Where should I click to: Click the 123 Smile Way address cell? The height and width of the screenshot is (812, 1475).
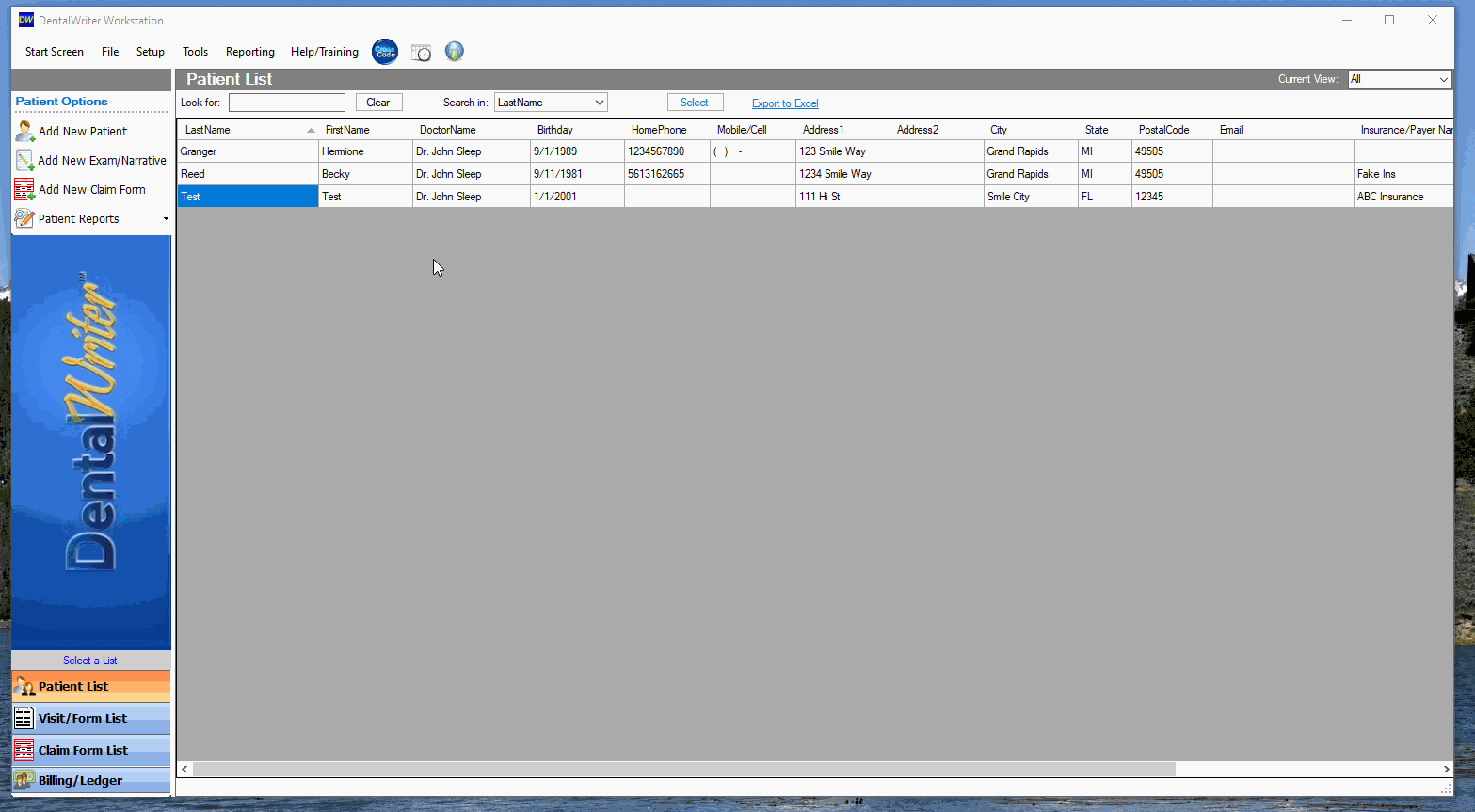[x=842, y=151]
